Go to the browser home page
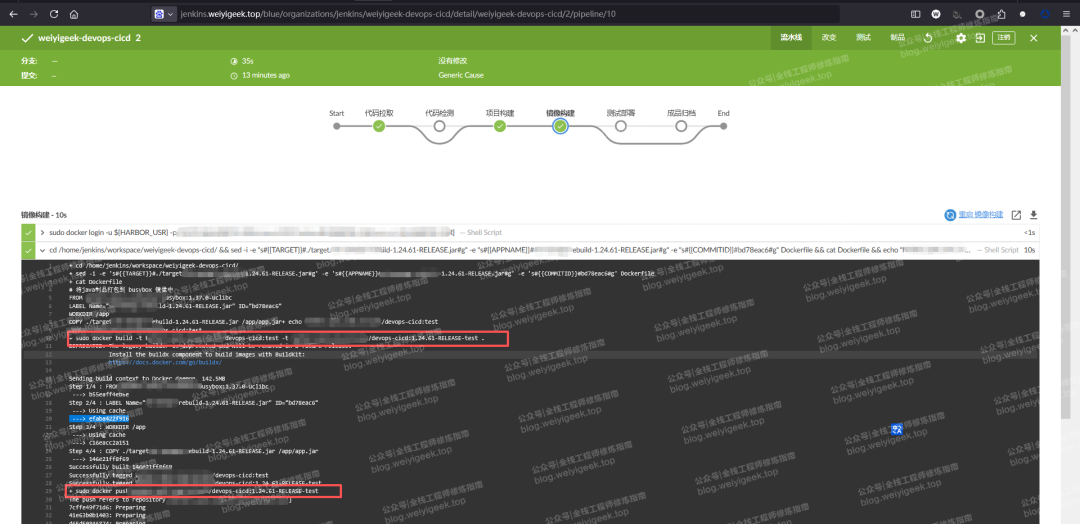Image resolution: width=1080 pixels, height=524 pixels. tap(74, 14)
